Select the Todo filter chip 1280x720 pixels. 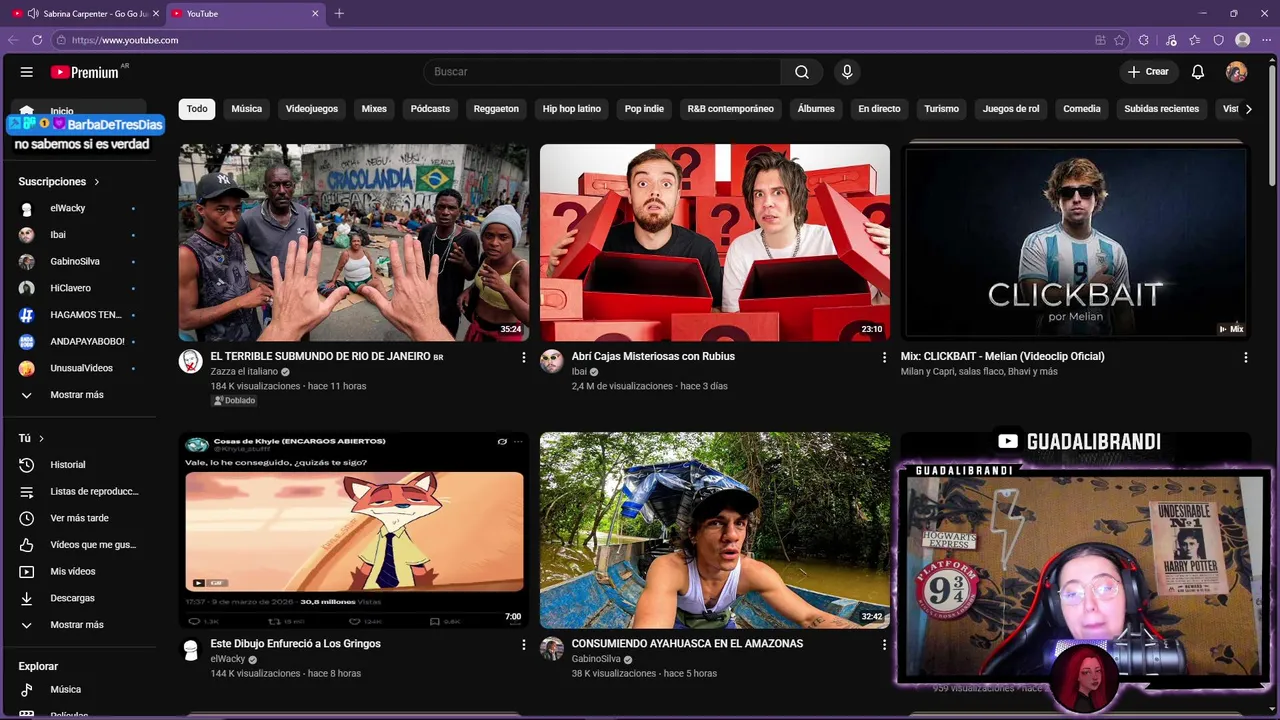coord(197,109)
